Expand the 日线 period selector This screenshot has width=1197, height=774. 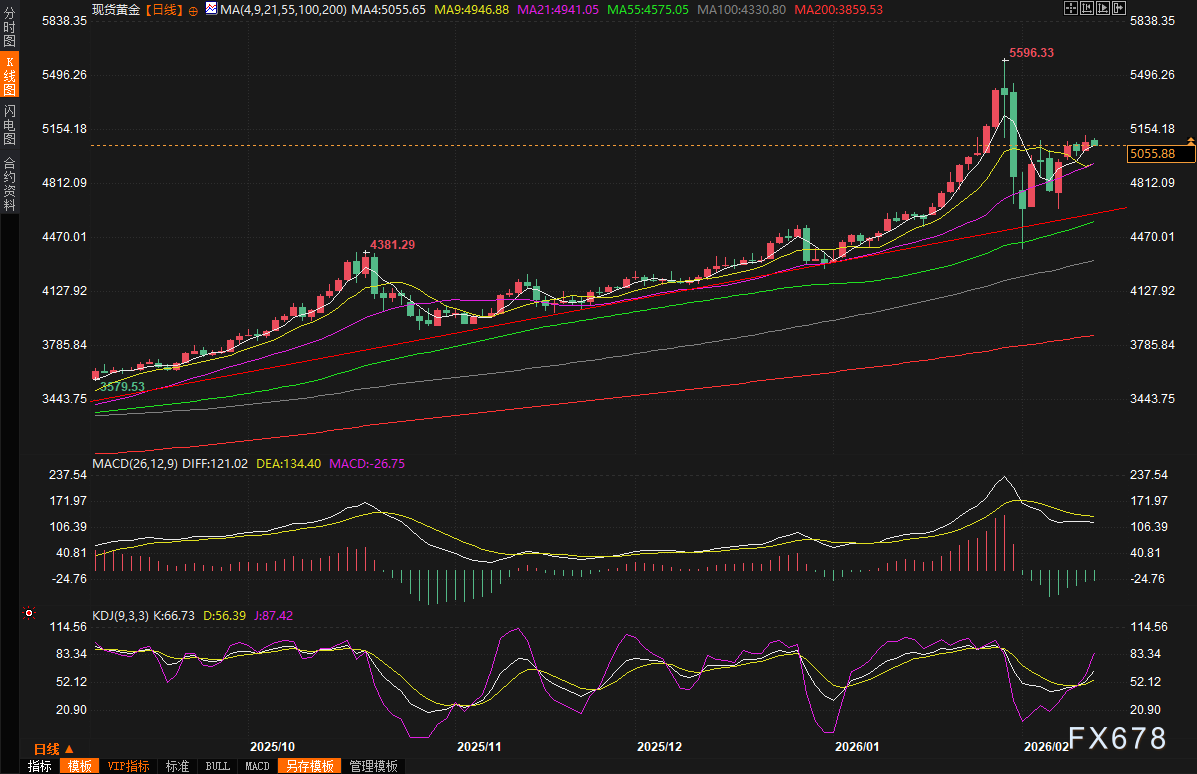[x=53, y=748]
